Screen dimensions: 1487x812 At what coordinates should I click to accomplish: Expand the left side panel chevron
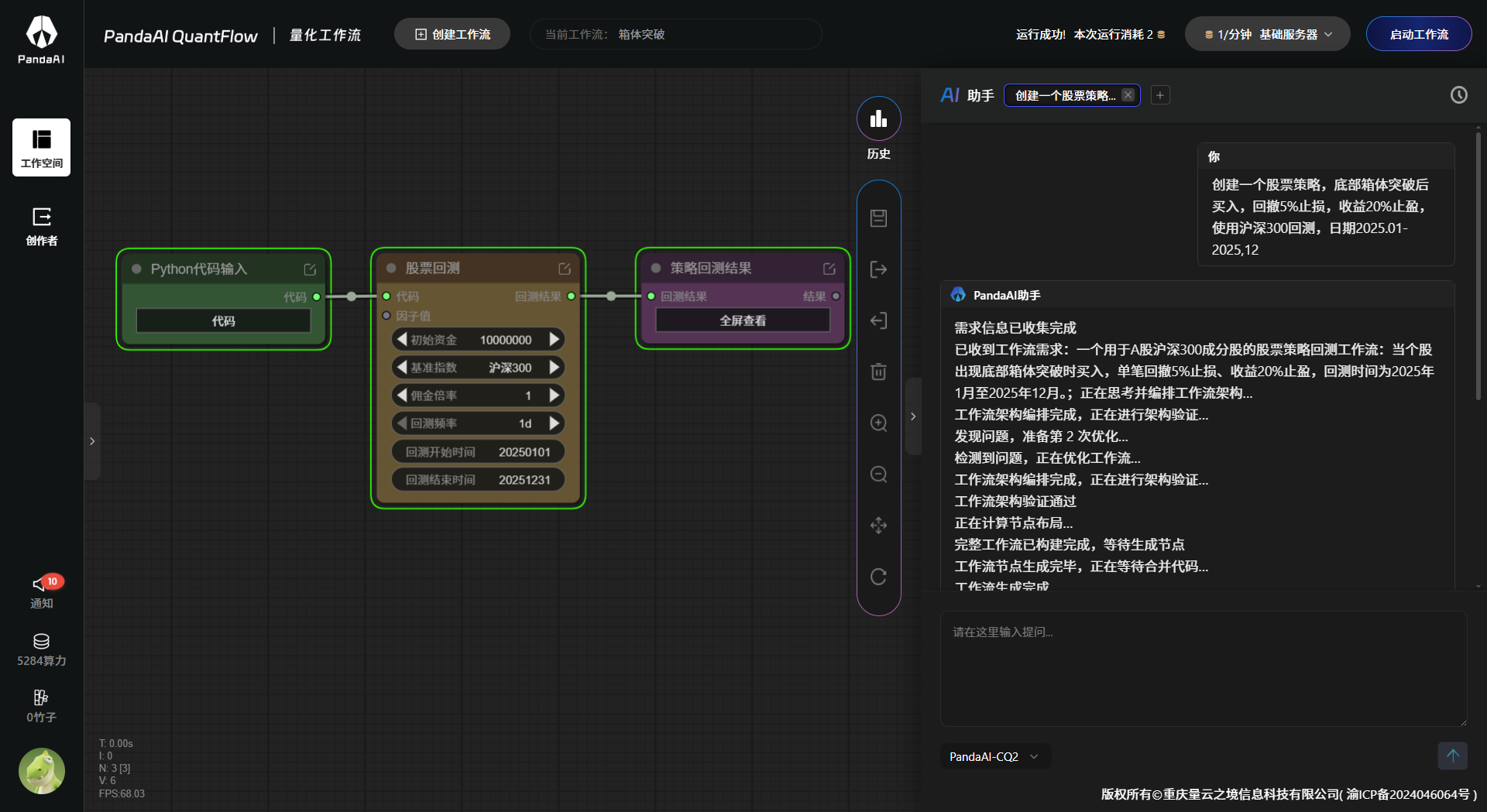[x=92, y=441]
